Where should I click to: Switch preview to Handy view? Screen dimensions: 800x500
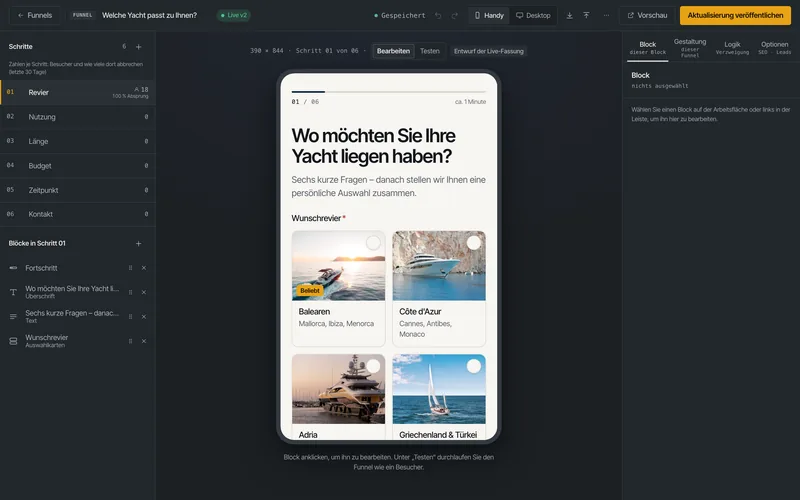click(489, 15)
